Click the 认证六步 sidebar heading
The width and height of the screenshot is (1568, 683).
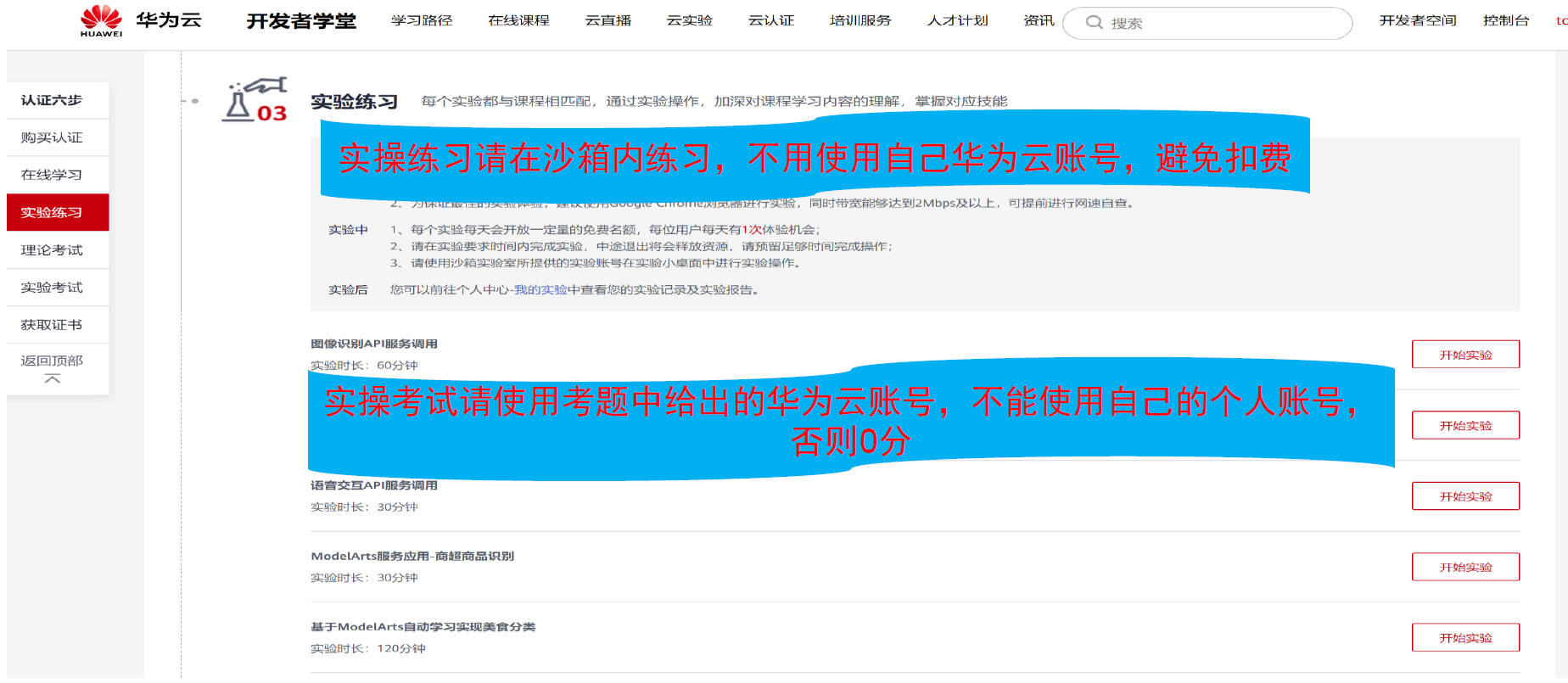tap(52, 100)
